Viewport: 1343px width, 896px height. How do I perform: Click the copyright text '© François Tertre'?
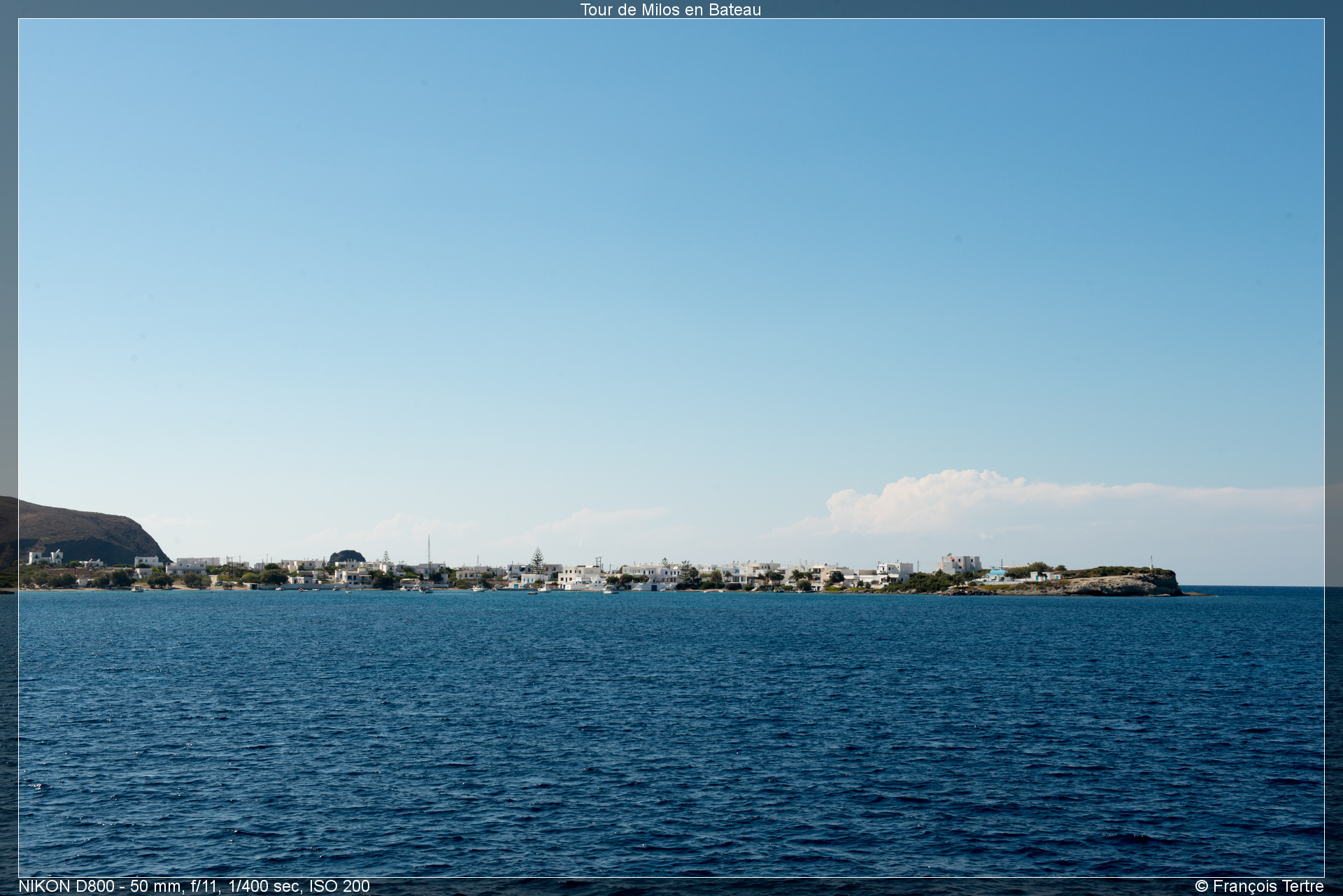point(1259,886)
